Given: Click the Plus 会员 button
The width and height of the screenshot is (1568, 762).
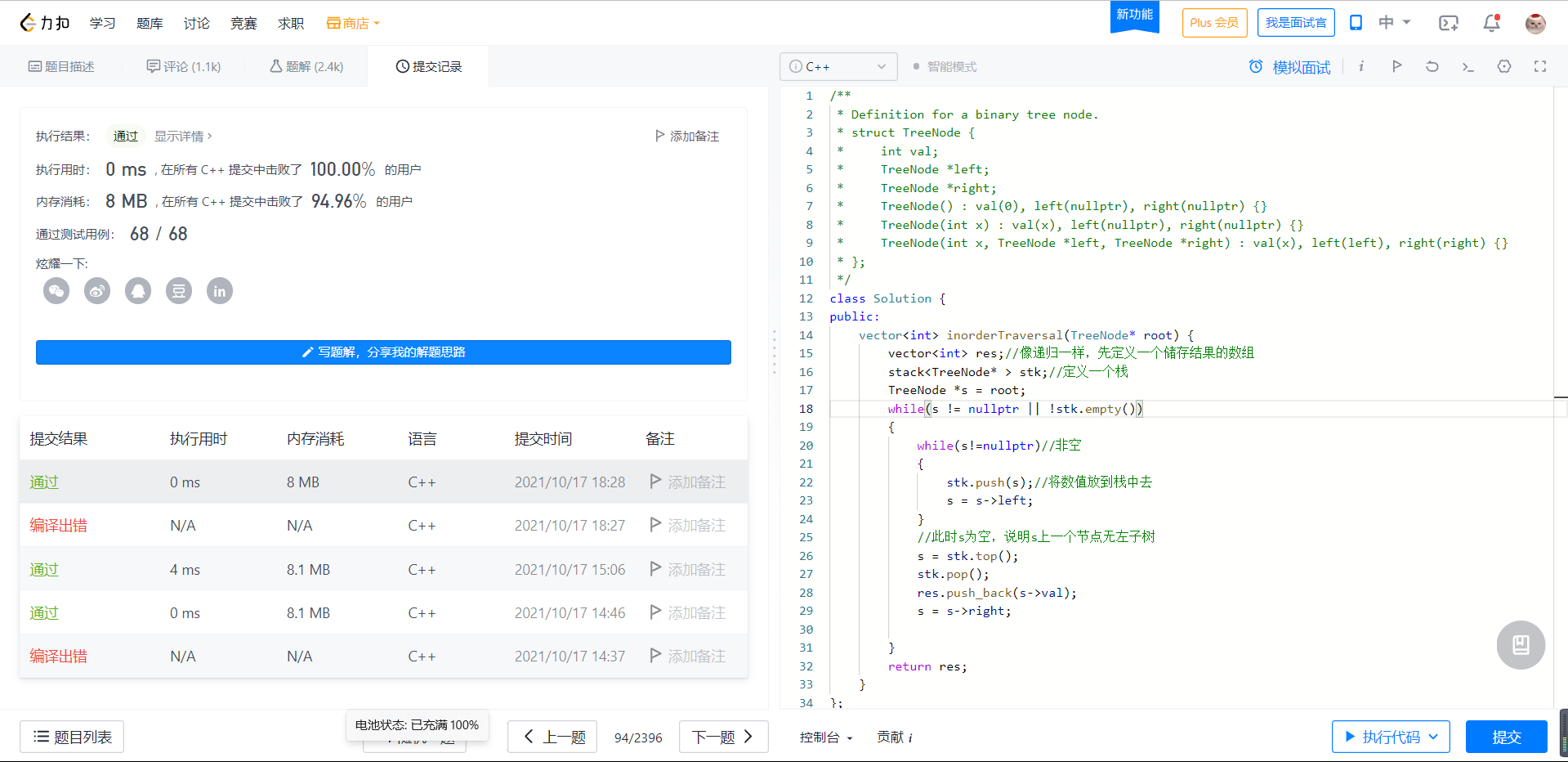Looking at the screenshot, I should click(1214, 23).
